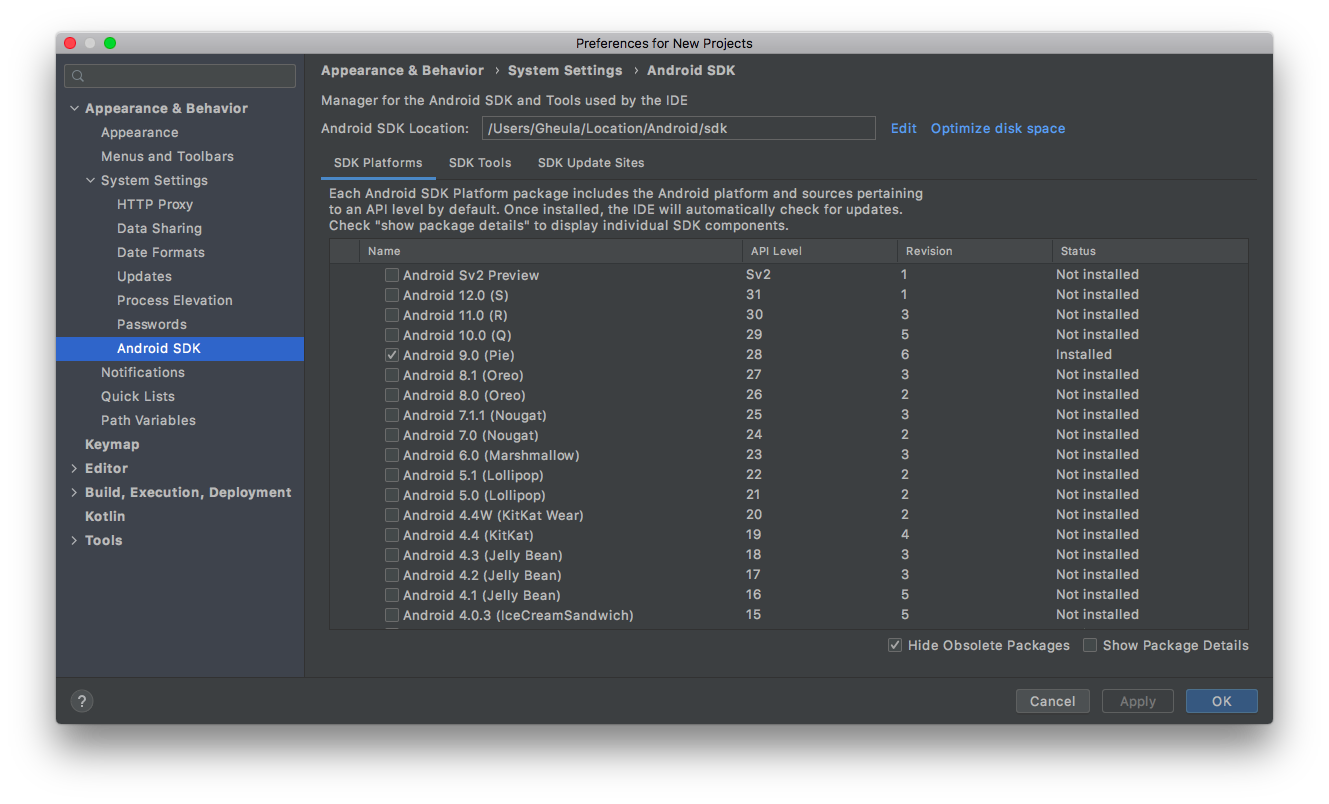Open the SDK Update Sites tab
The height and width of the screenshot is (804, 1329).
coord(591,163)
